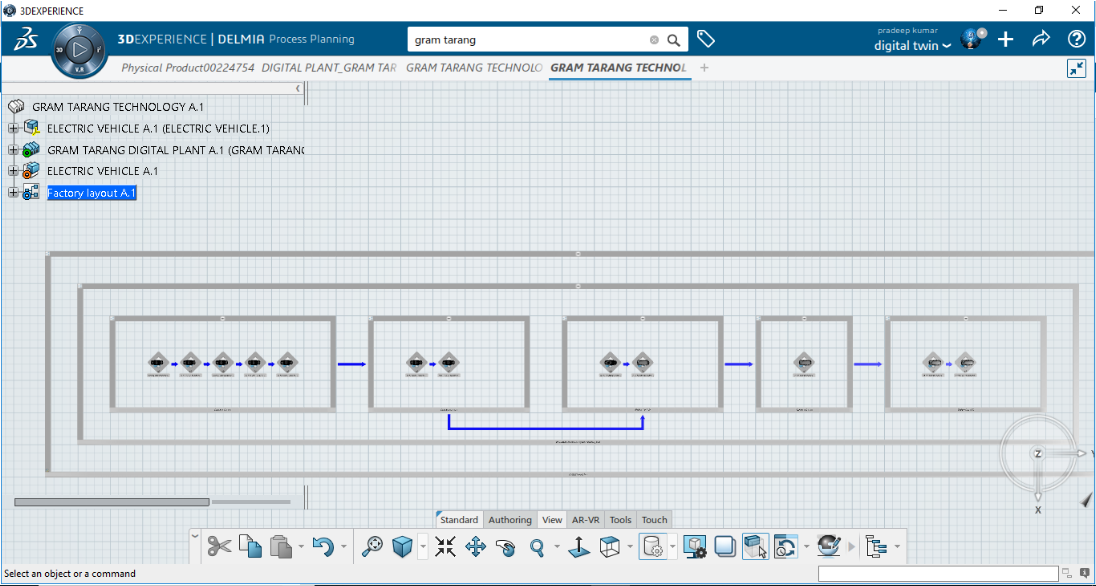Switch to the AR-VR tab
Viewport: 1096px width, 586px height.
(586, 520)
